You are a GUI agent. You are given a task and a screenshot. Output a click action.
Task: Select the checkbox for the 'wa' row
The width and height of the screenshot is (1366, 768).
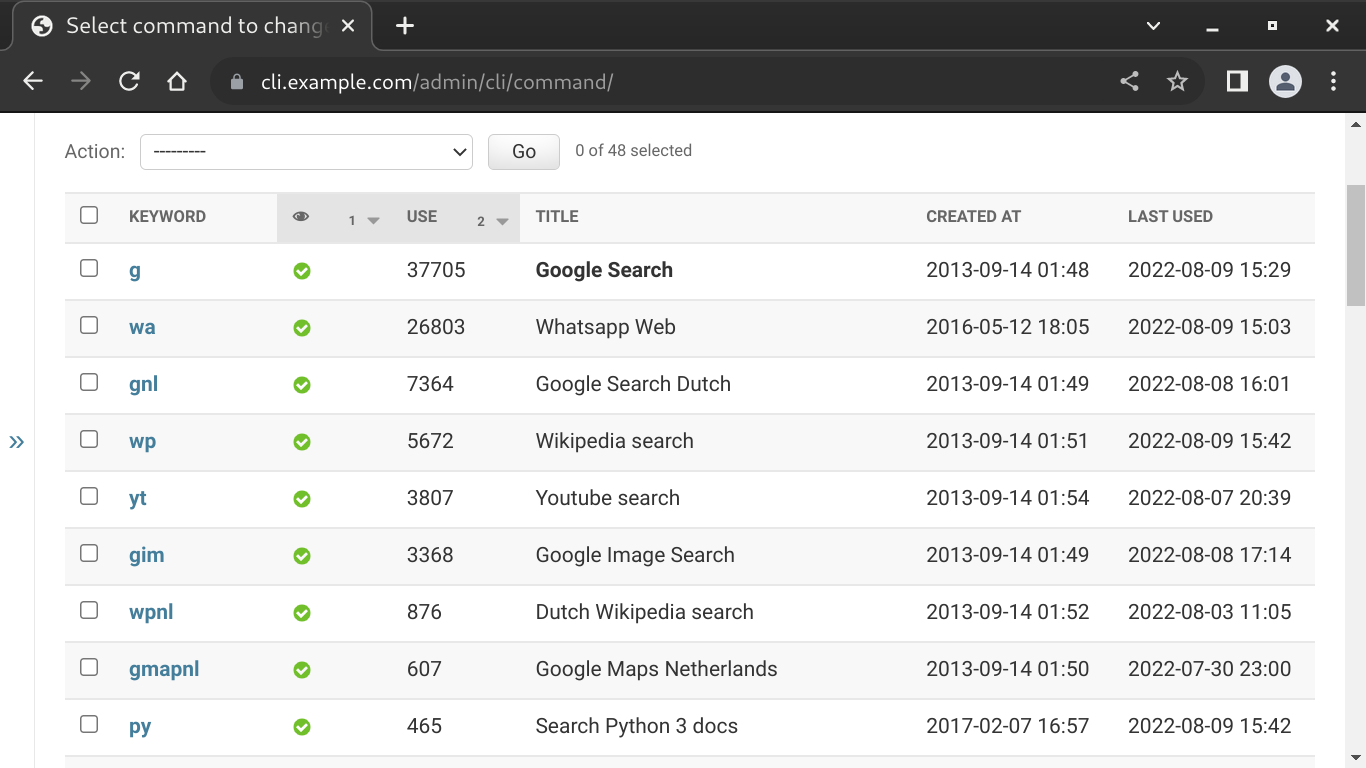pyautogui.click(x=89, y=325)
